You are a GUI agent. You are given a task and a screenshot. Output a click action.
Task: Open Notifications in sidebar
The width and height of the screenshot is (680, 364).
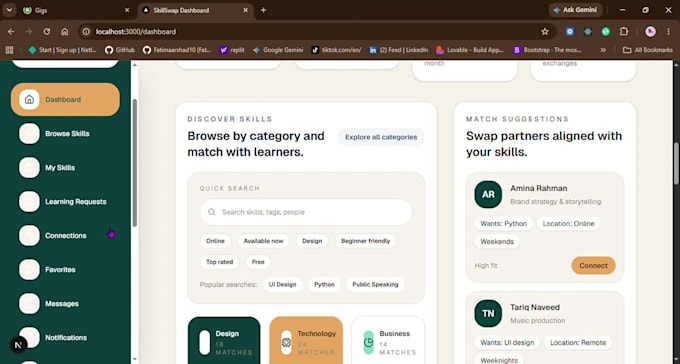(x=65, y=338)
